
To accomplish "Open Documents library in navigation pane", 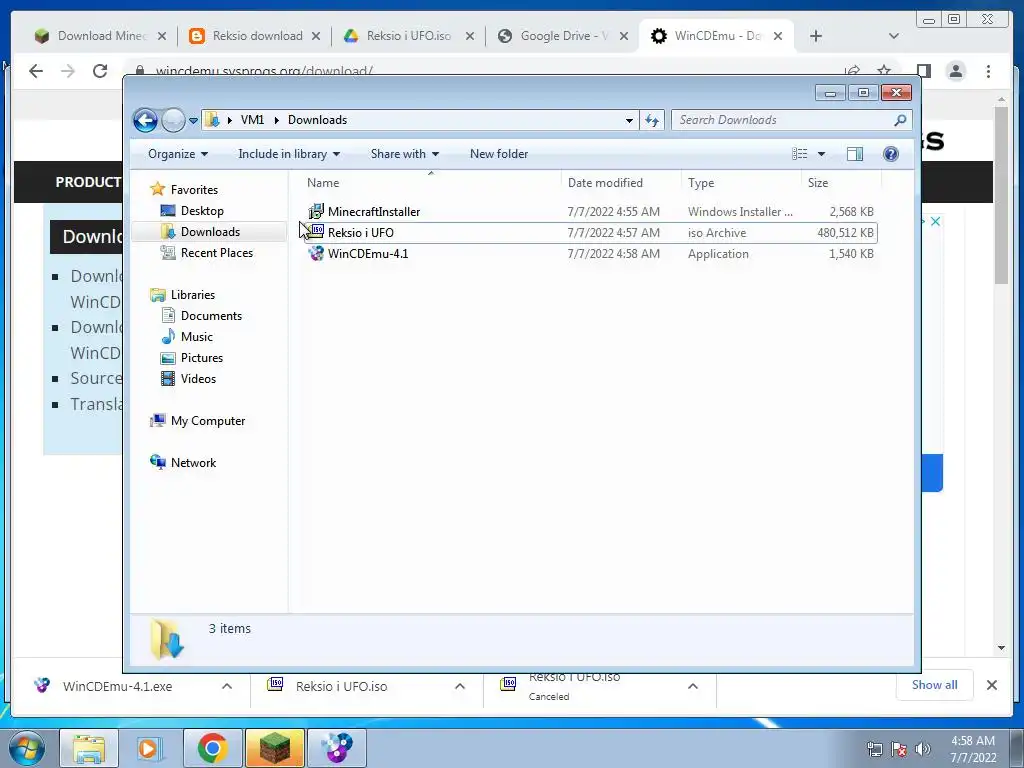I will (x=211, y=315).
